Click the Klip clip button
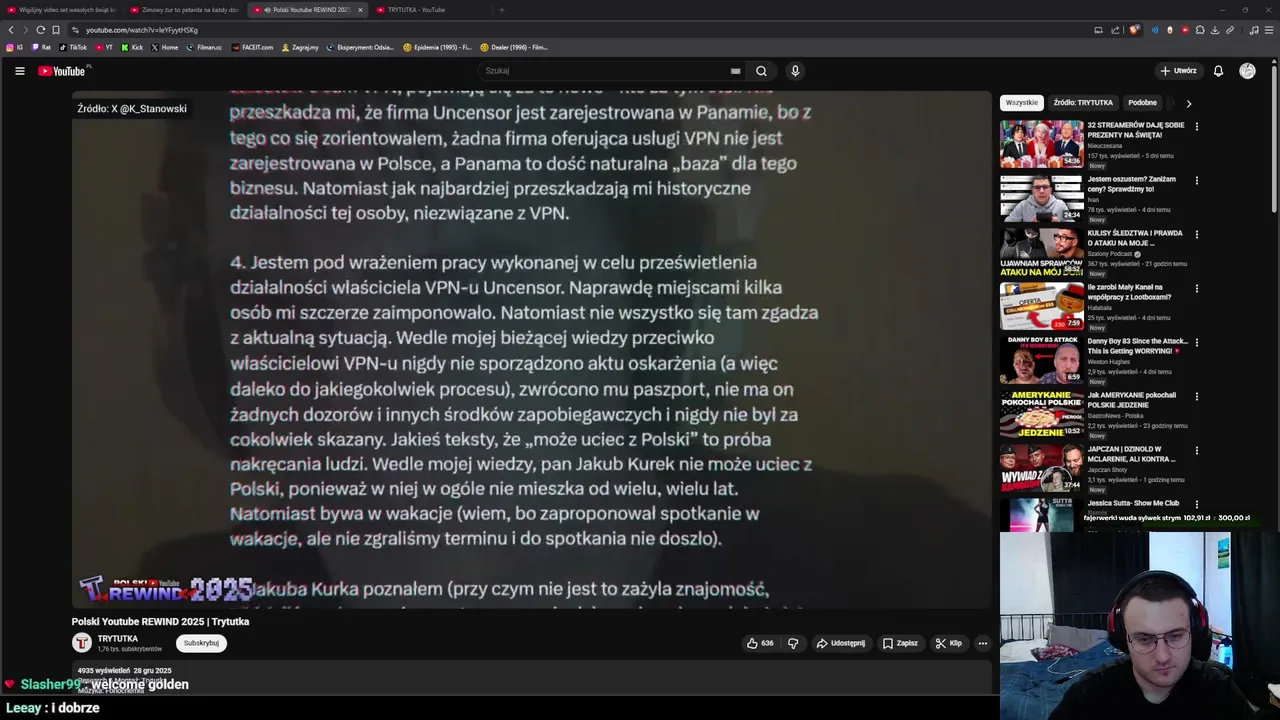1280x720 pixels. click(948, 643)
